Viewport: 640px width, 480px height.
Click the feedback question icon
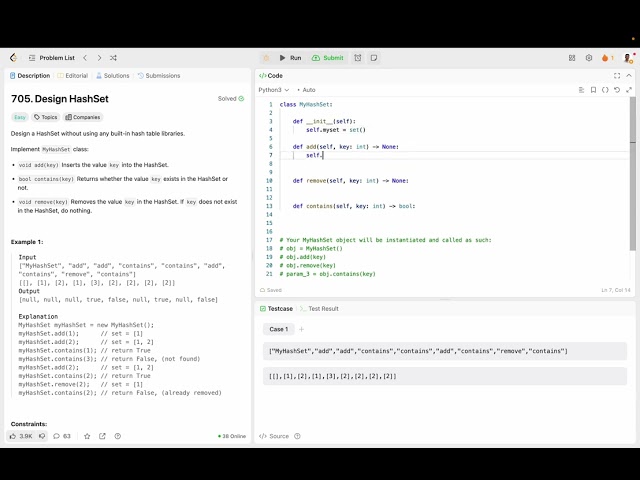coord(118,436)
